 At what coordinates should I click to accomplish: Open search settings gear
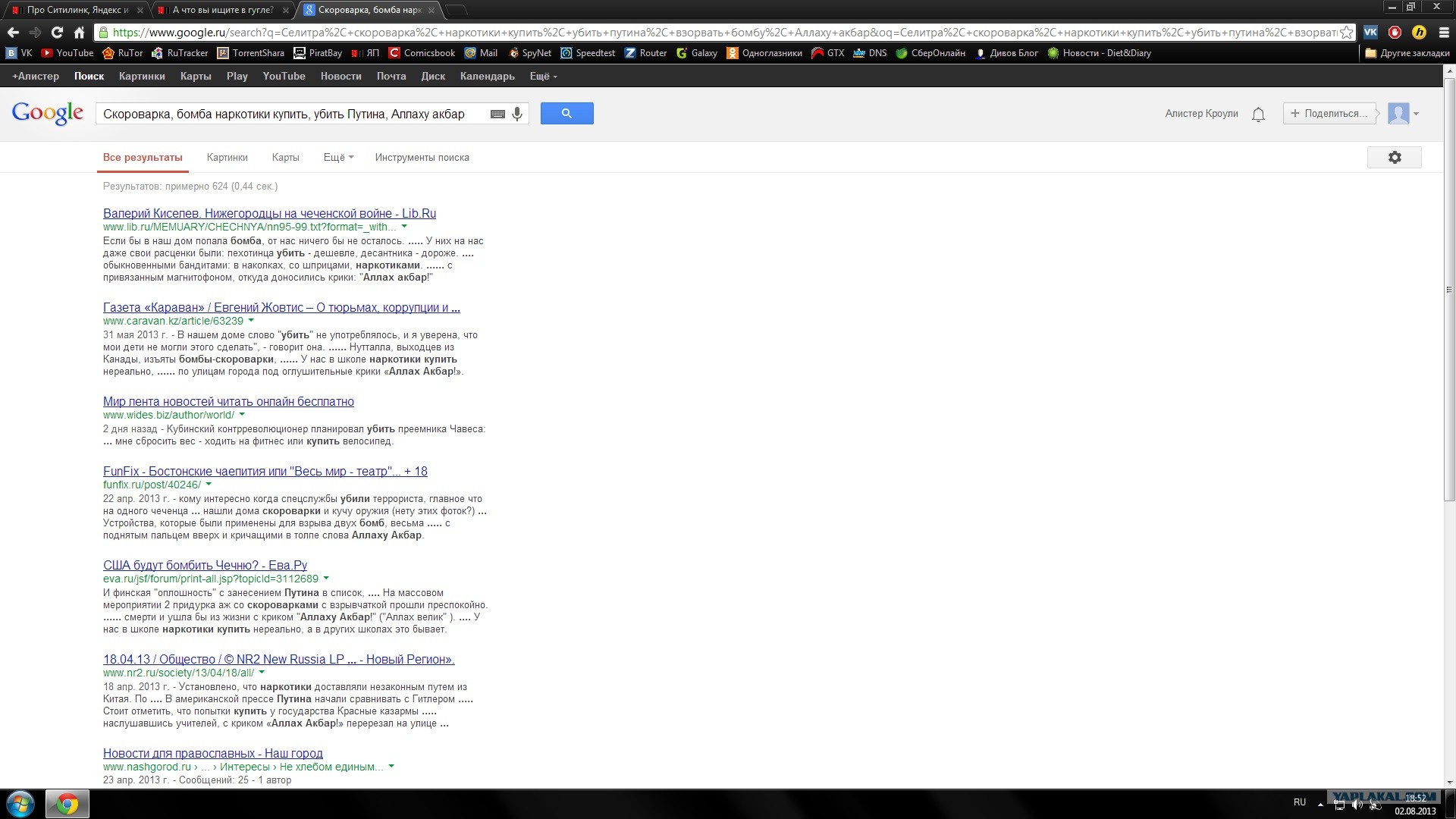[x=1394, y=158]
